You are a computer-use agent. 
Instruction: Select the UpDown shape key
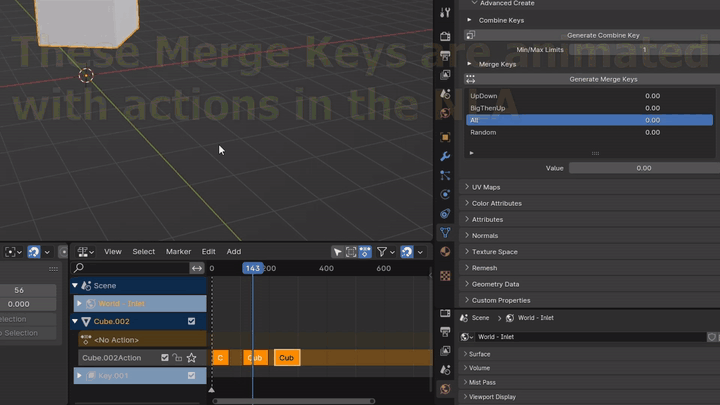pos(590,96)
